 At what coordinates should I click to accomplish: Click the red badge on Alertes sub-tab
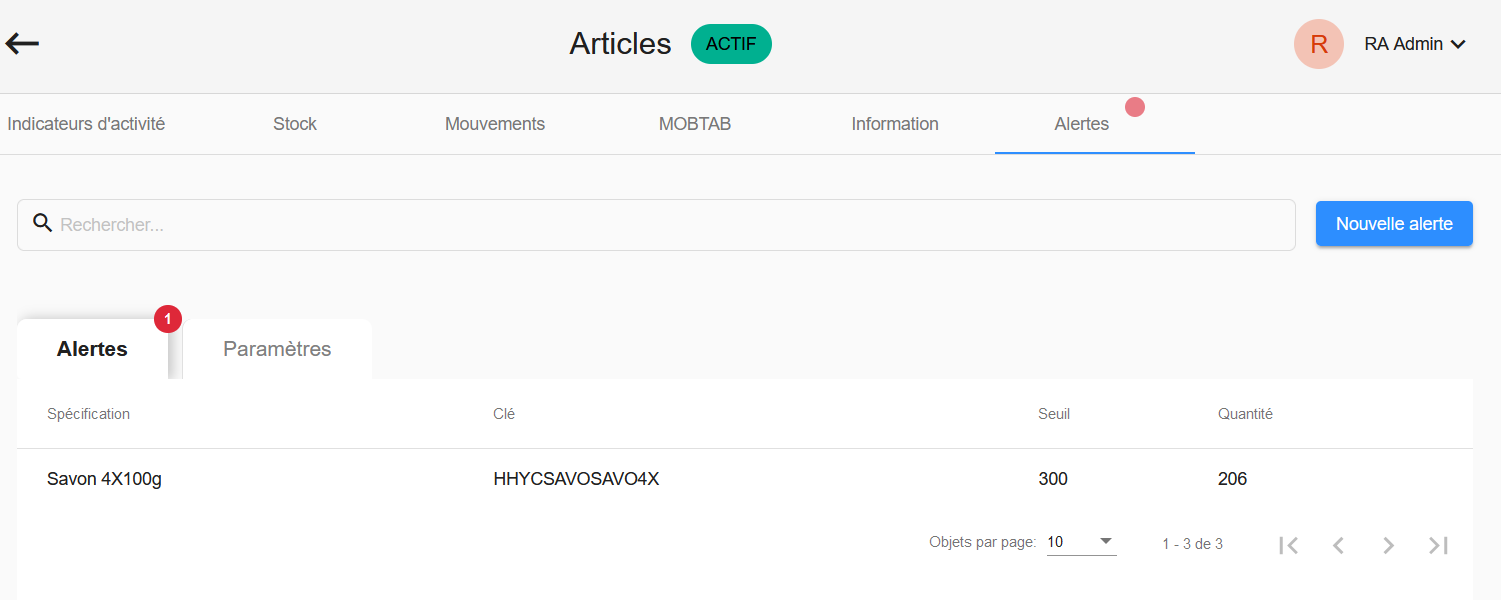[x=168, y=319]
